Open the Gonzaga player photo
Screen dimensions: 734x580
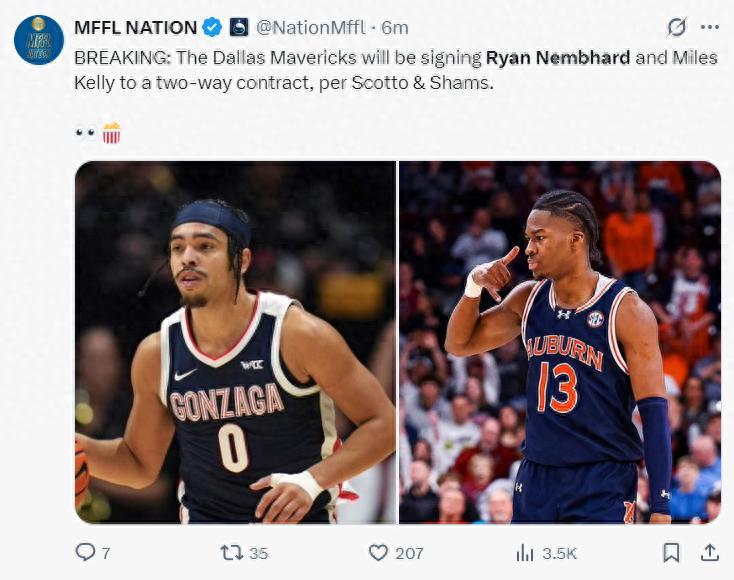[235, 342]
